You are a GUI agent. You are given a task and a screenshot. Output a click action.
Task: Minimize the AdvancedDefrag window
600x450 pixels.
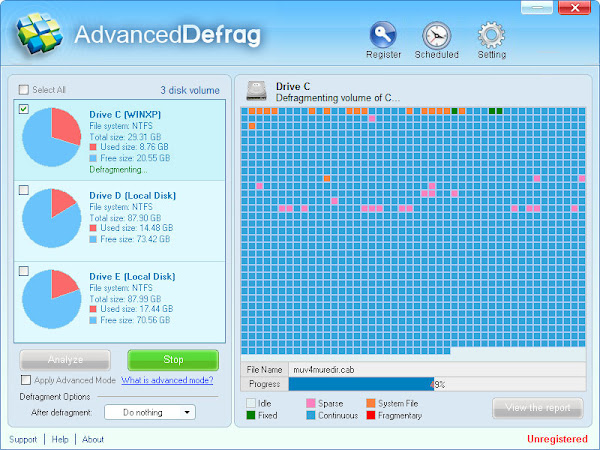(x=537, y=7)
